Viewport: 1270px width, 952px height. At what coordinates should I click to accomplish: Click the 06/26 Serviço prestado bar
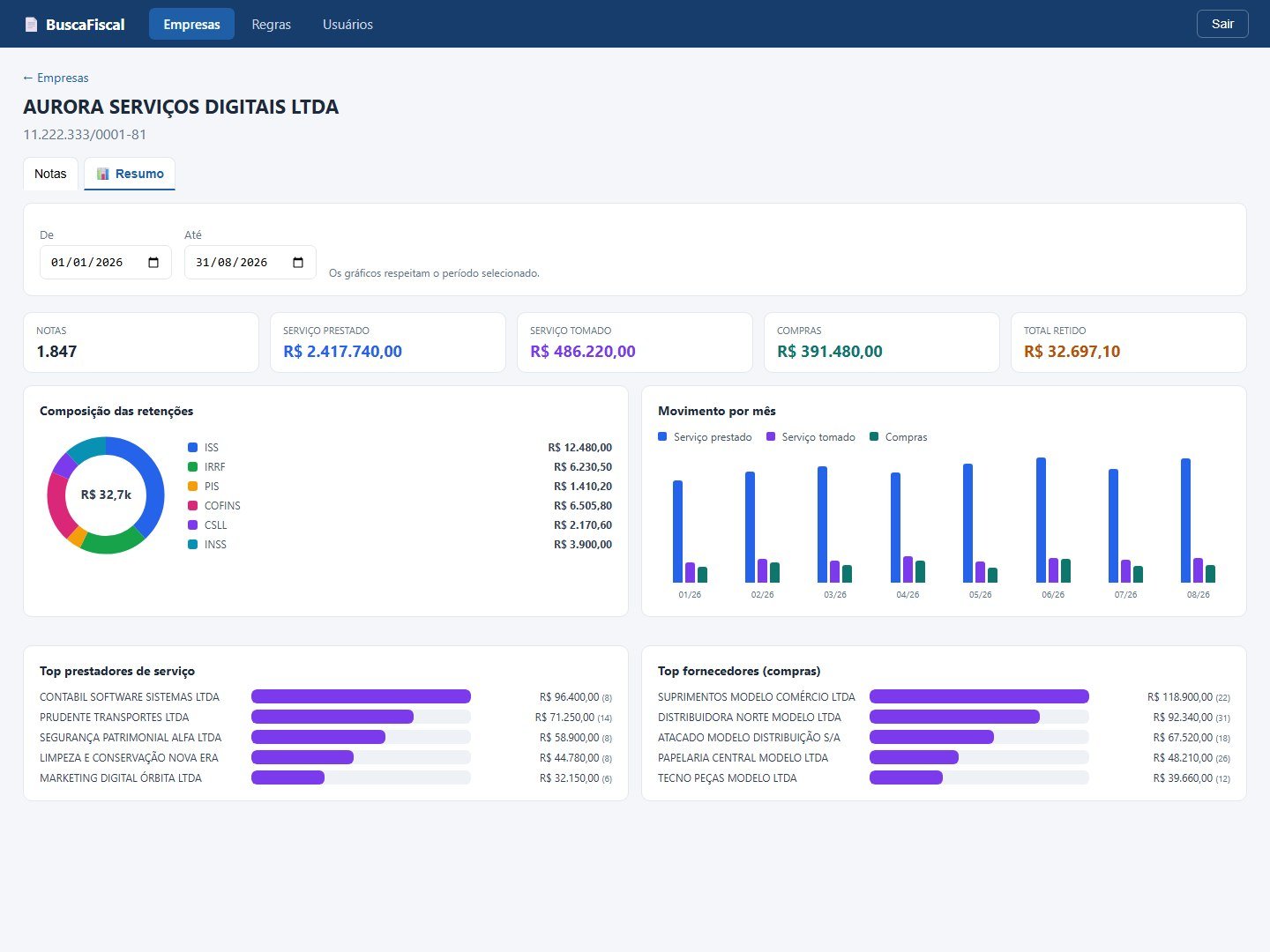coord(1041,520)
